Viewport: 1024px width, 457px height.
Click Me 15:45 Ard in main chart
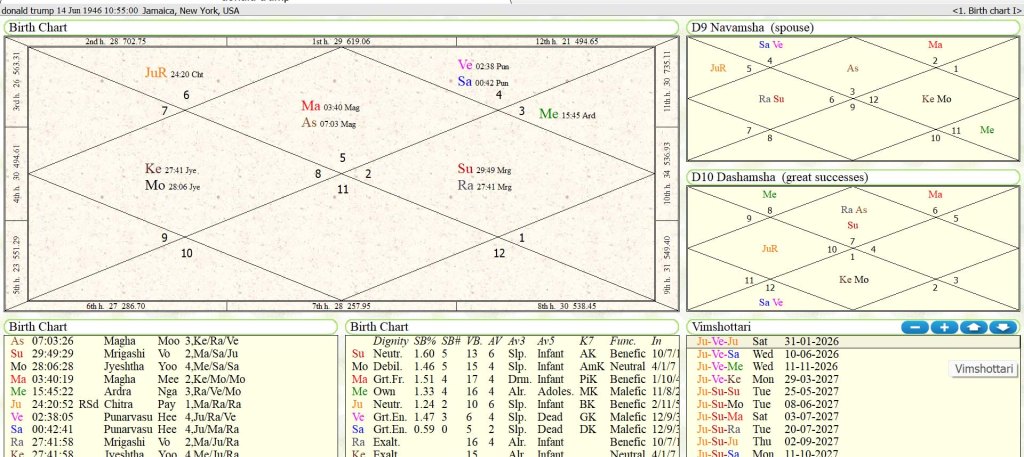point(566,114)
